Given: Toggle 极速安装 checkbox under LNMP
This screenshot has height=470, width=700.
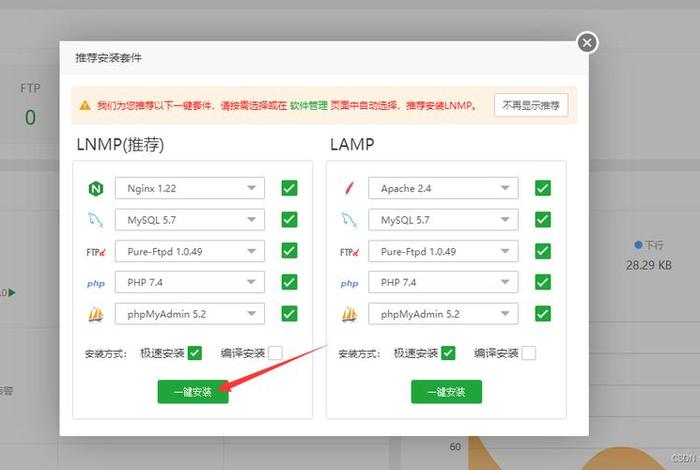Looking at the screenshot, I should (x=195, y=353).
